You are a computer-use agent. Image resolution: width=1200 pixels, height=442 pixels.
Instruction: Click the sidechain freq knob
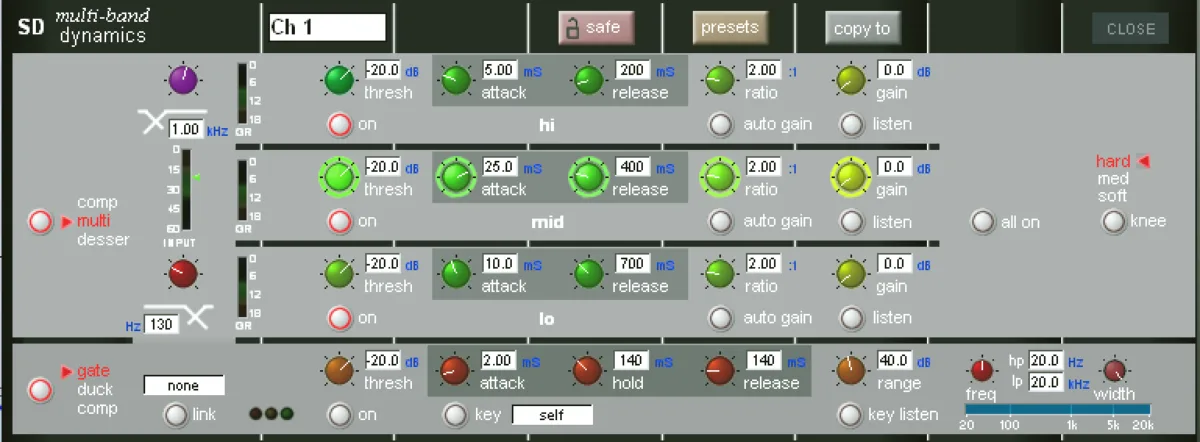982,371
